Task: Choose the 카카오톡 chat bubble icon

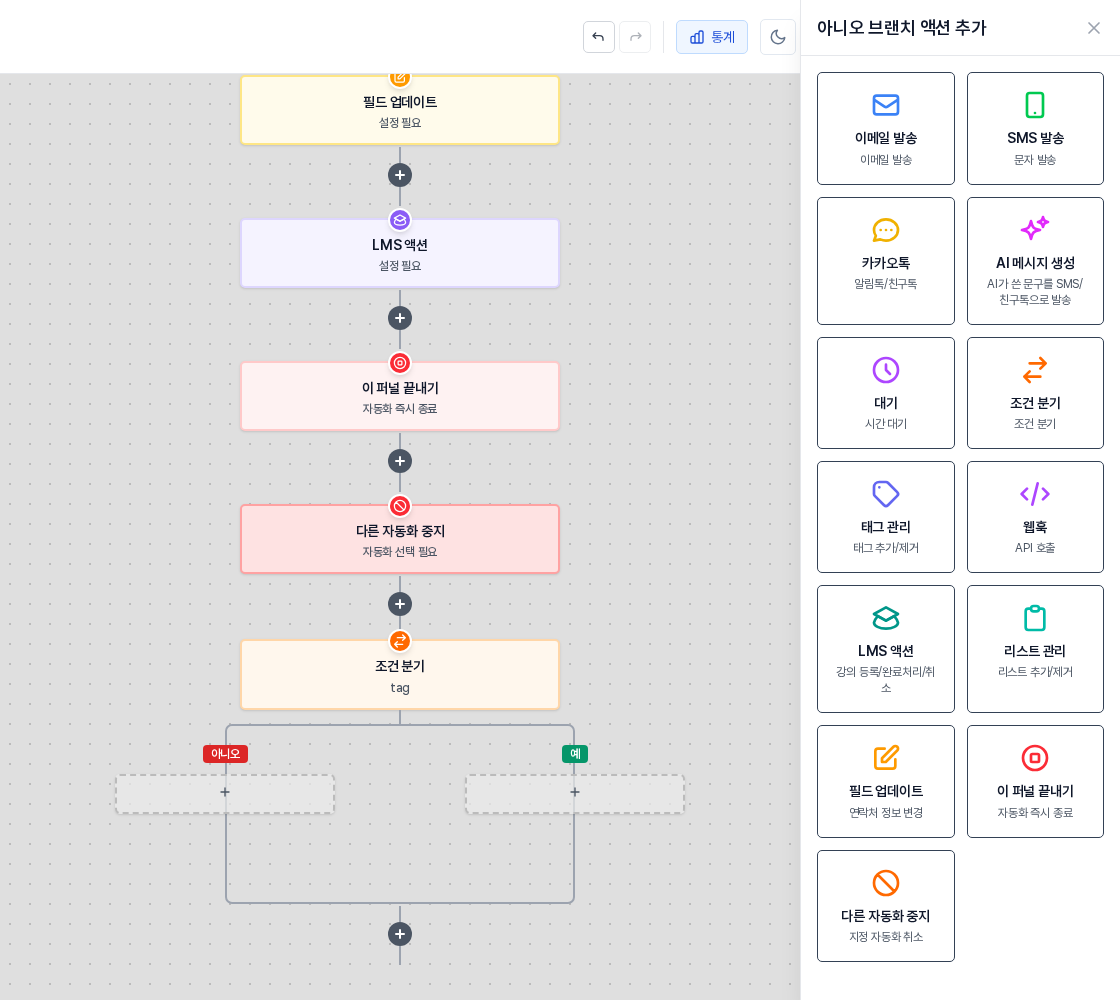Action: [886, 230]
